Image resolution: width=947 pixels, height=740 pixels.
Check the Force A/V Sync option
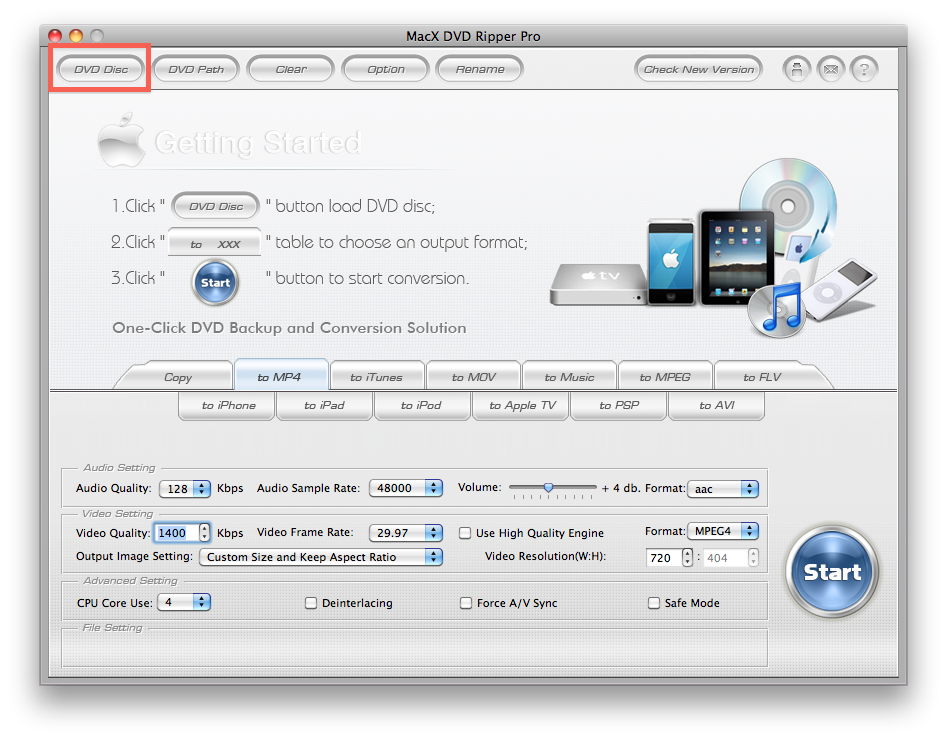466,603
